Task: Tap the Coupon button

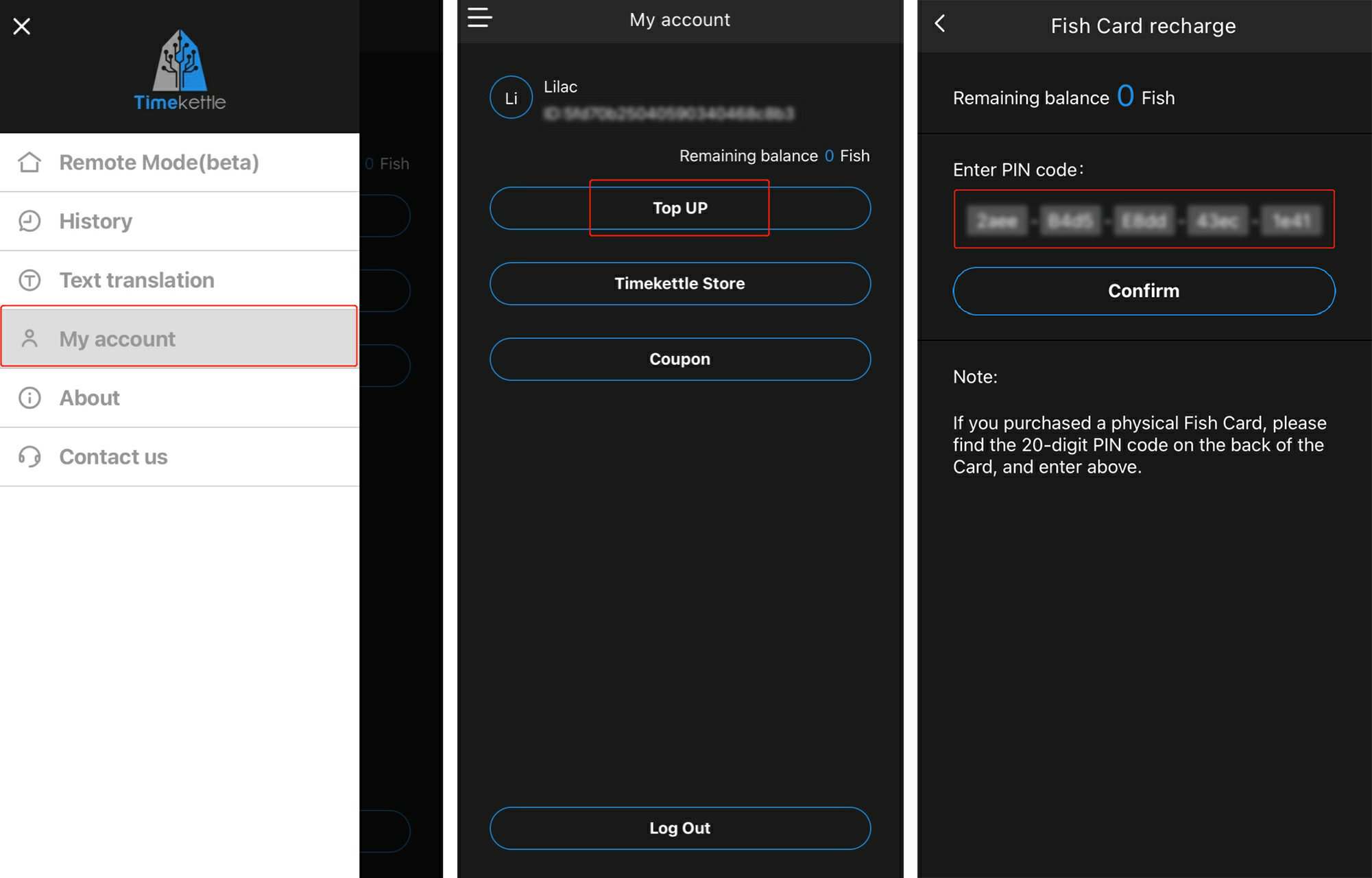Action: point(680,359)
